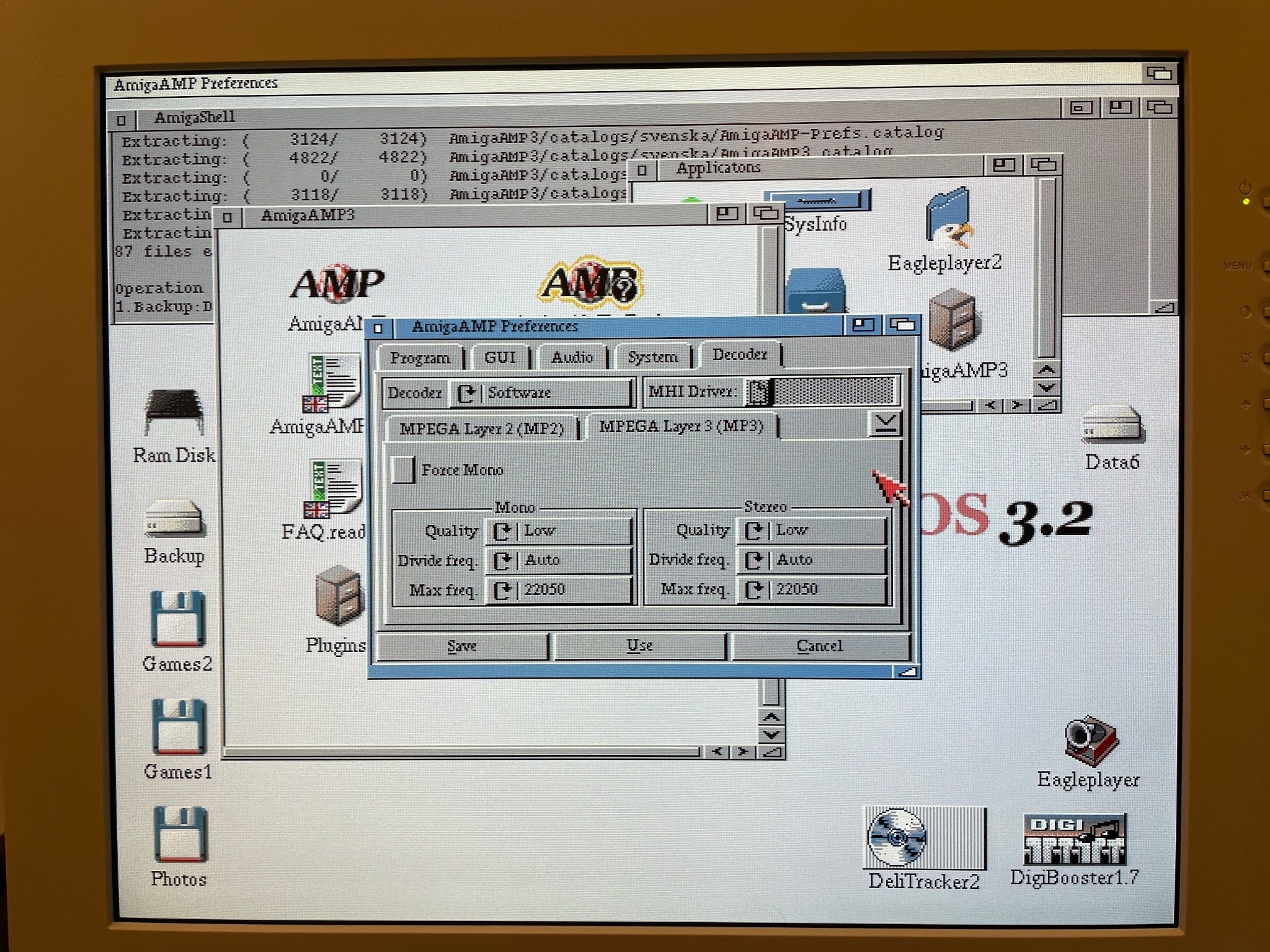Cancel the preferences dialog

tap(820, 646)
